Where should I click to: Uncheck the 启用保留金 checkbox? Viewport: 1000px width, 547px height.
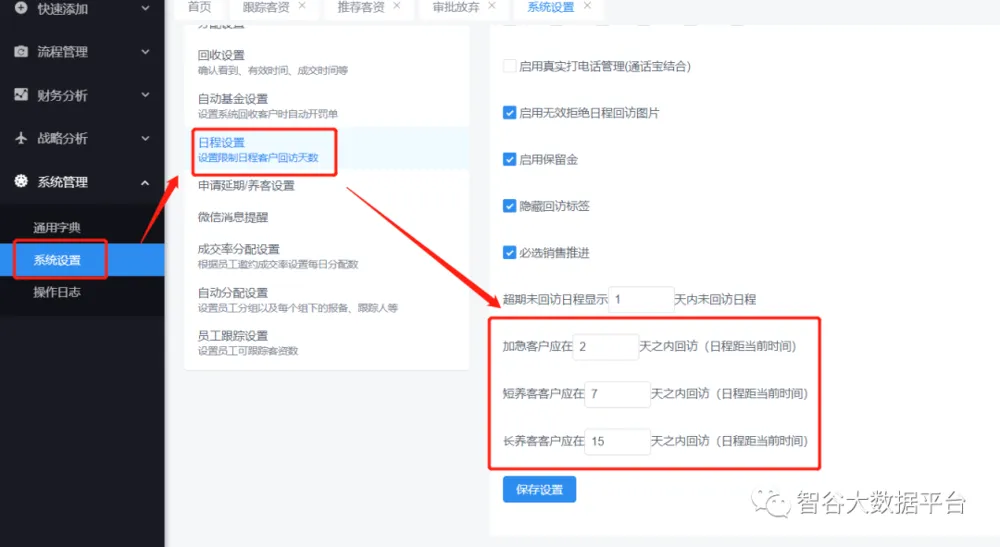point(509,159)
